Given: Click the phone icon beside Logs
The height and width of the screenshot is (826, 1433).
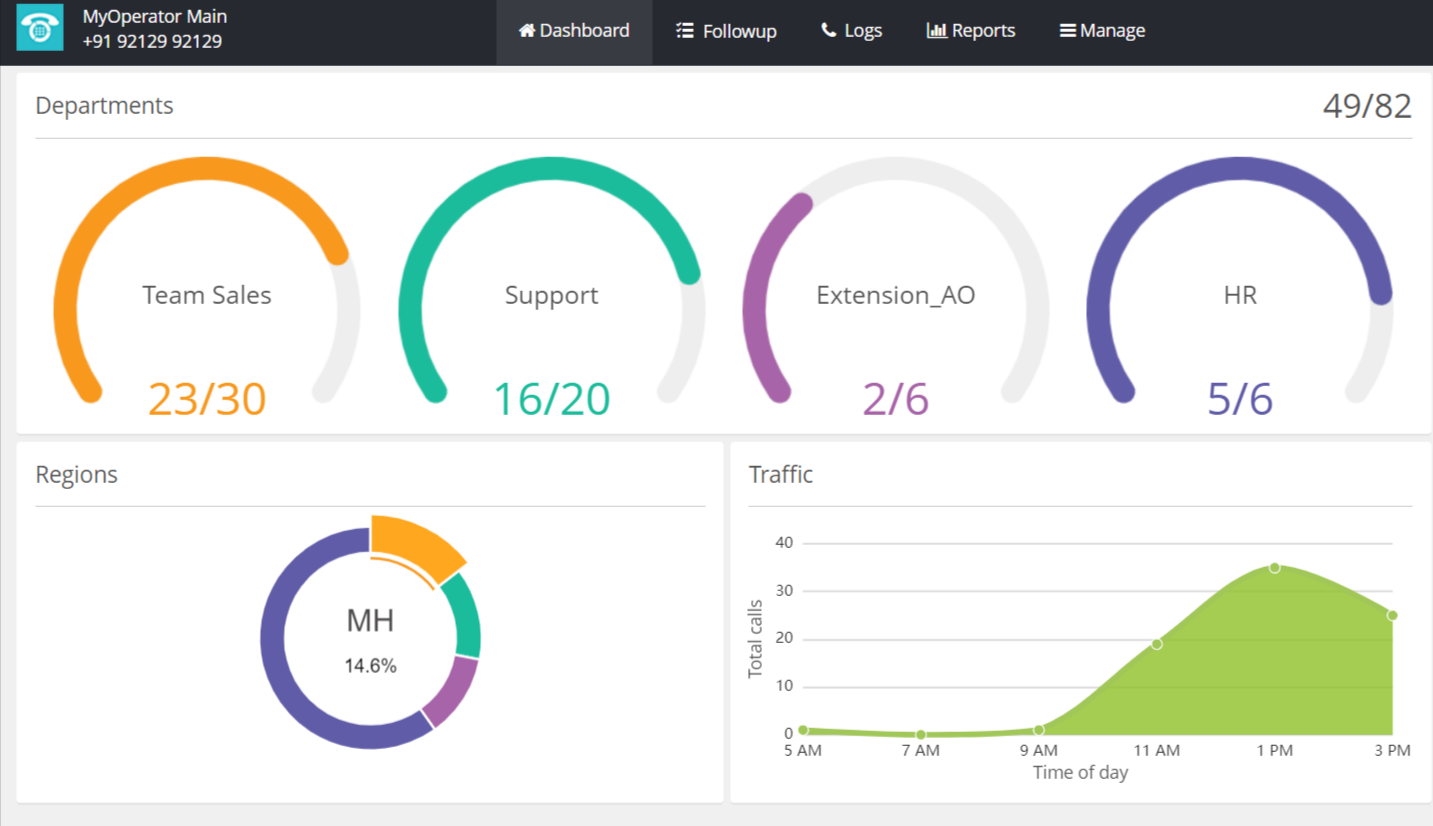Looking at the screenshot, I should (828, 31).
